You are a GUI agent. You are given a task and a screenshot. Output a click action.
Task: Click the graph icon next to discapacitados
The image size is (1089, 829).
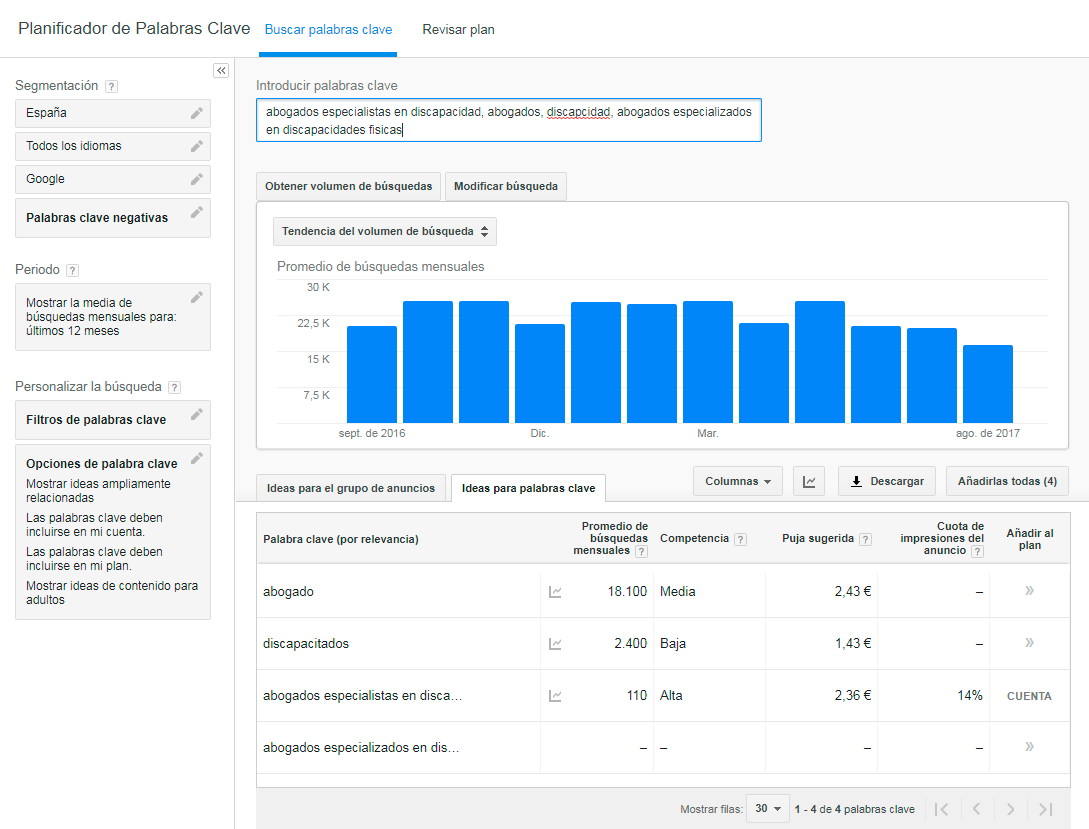554,643
